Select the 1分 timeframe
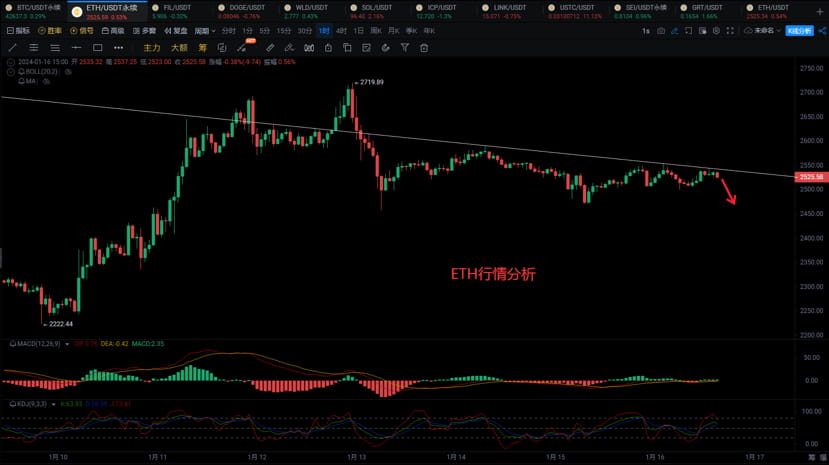This screenshot has width=829, height=465. (247, 31)
